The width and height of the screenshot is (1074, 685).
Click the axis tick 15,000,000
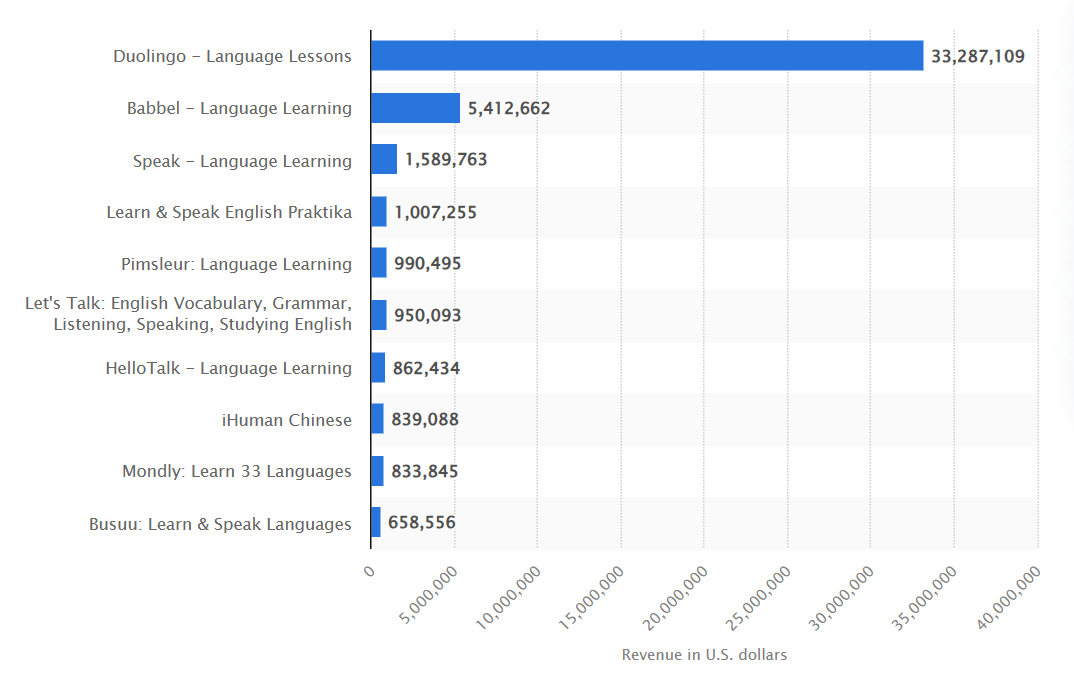click(x=592, y=598)
